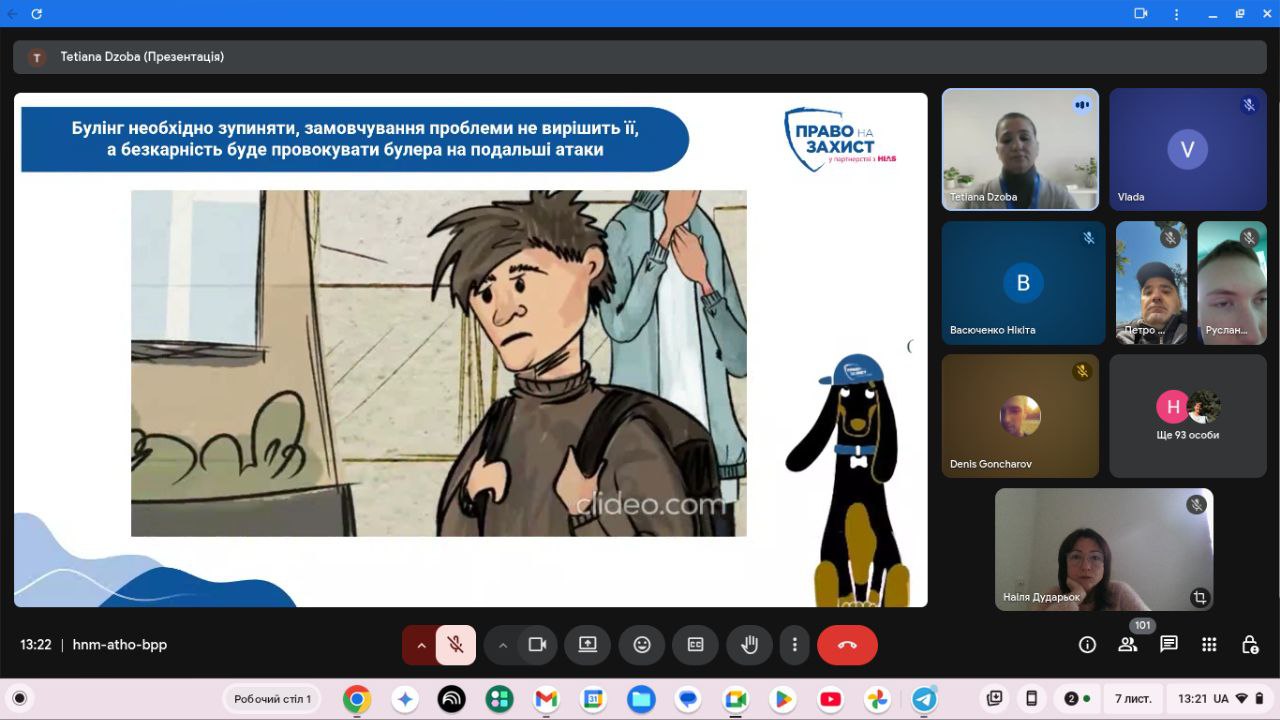Open host controls lock icon
The width and height of the screenshot is (1280, 720).
pyautogui.click(x=1249, y=645)
